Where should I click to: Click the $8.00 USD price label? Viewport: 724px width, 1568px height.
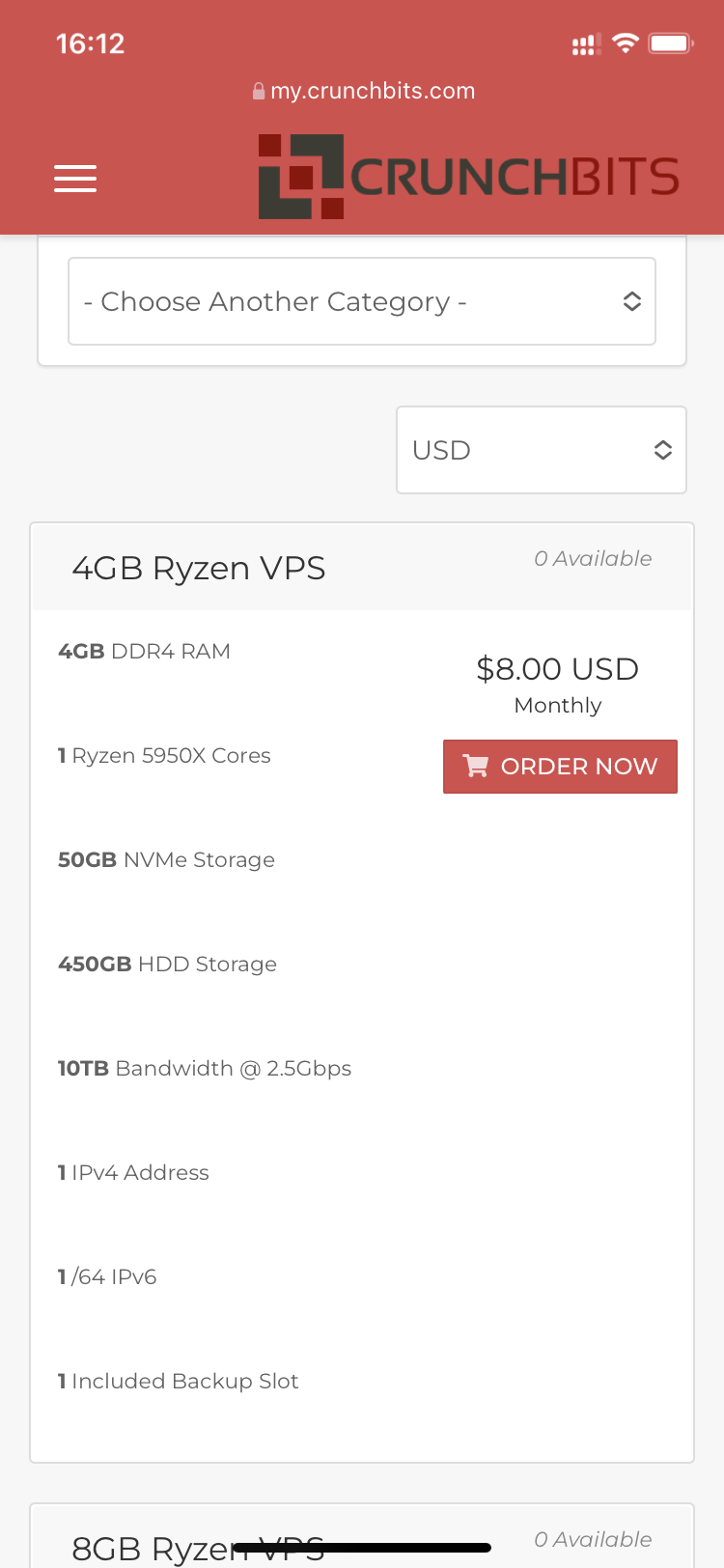[x=557, y=668]
